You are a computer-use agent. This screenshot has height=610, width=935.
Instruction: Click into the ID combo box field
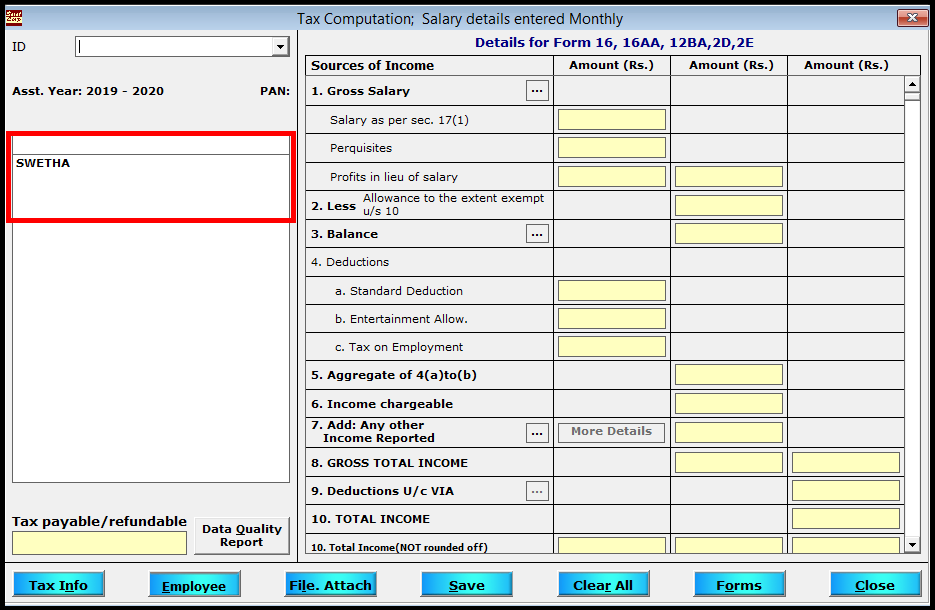(x=174, y=47)
